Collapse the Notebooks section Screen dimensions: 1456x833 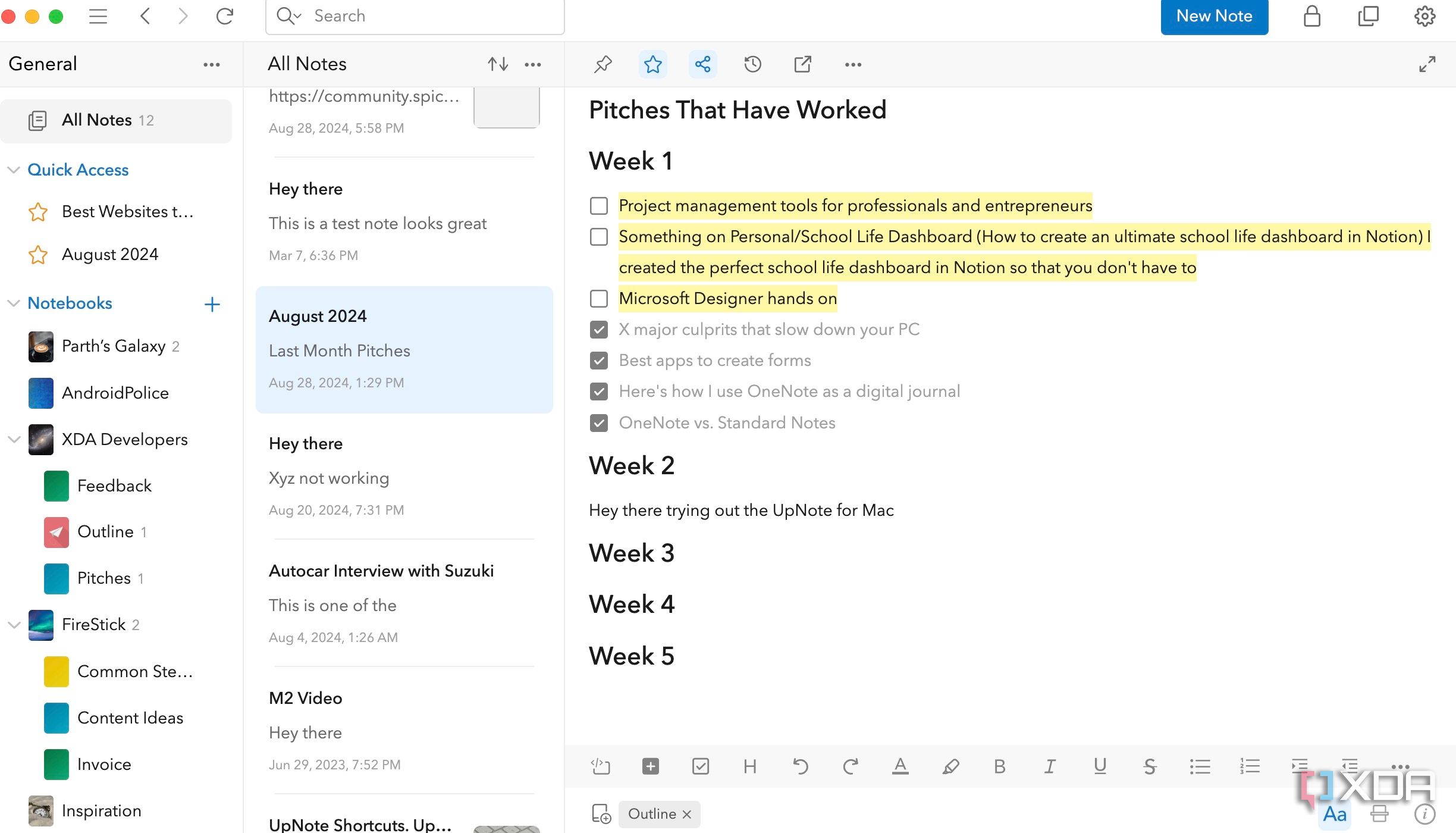(14, 303)
